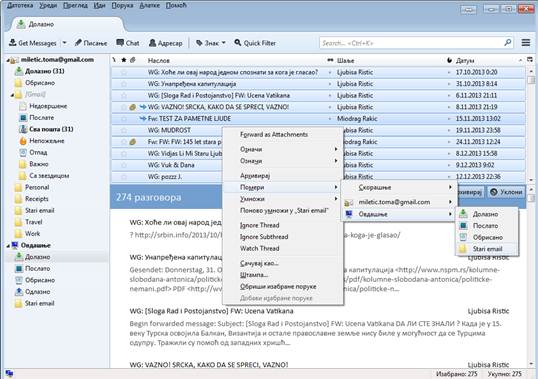Select the Personal folder

tap(37, 187)
